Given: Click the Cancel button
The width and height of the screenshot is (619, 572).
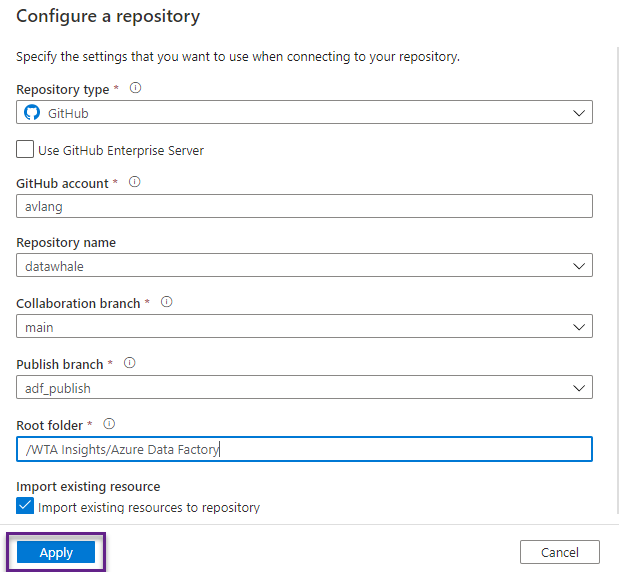Looking at the screenshot, I should tap(559, 552).
